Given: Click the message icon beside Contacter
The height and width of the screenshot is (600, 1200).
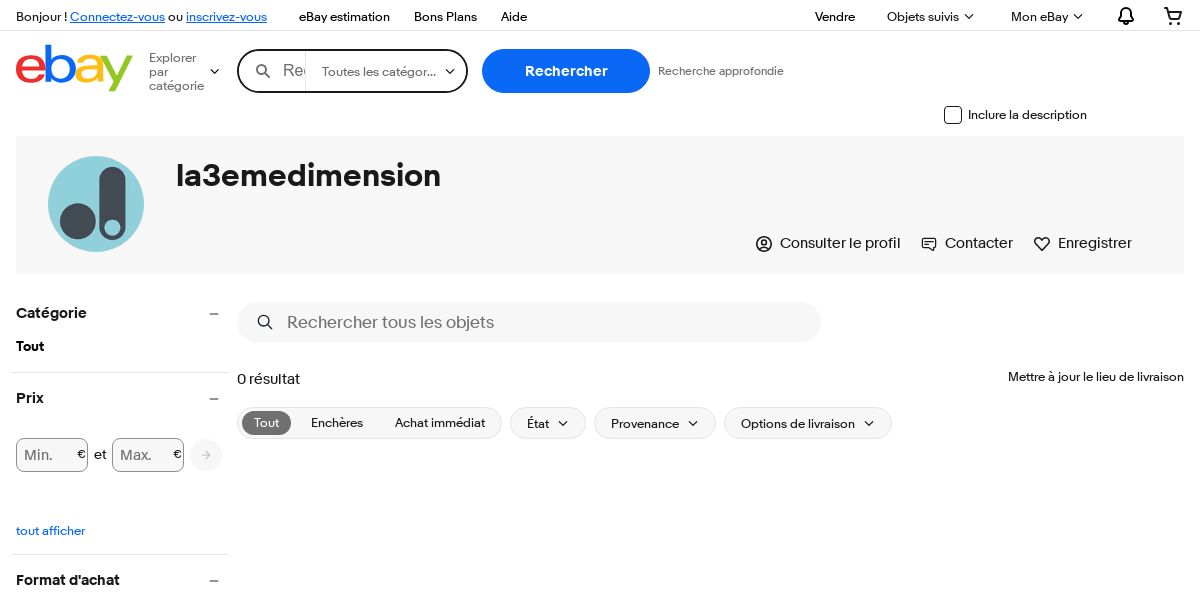Looking at the screenshot, I should [929, 244].
